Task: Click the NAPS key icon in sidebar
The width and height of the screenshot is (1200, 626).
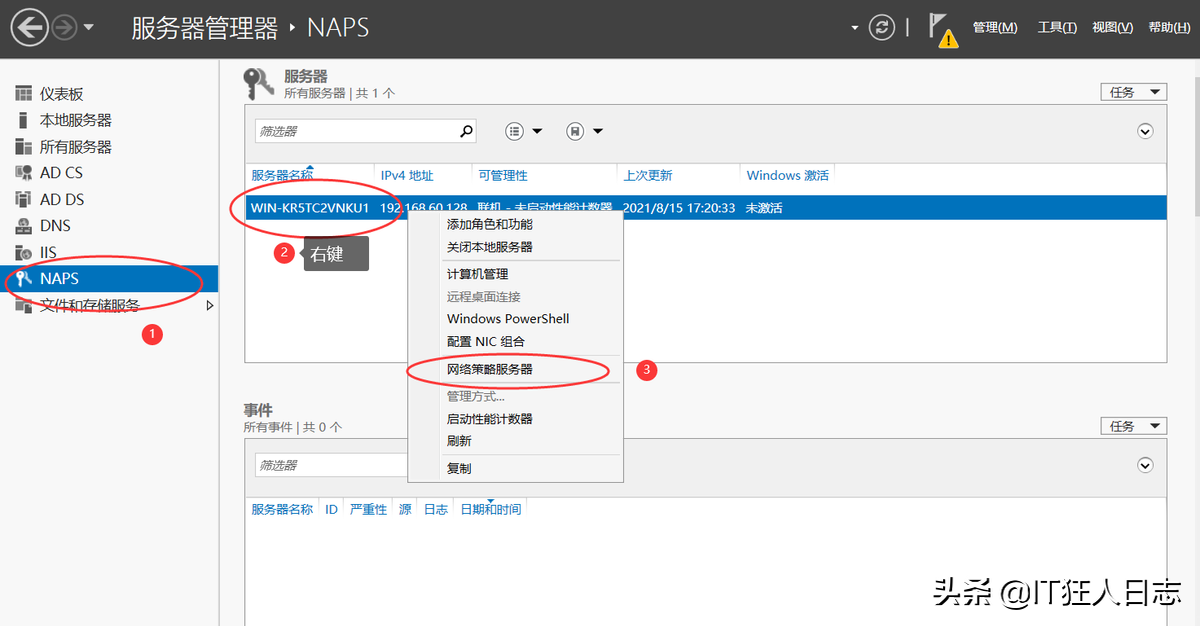Action: pyautogui.click(x=23, y=279)
